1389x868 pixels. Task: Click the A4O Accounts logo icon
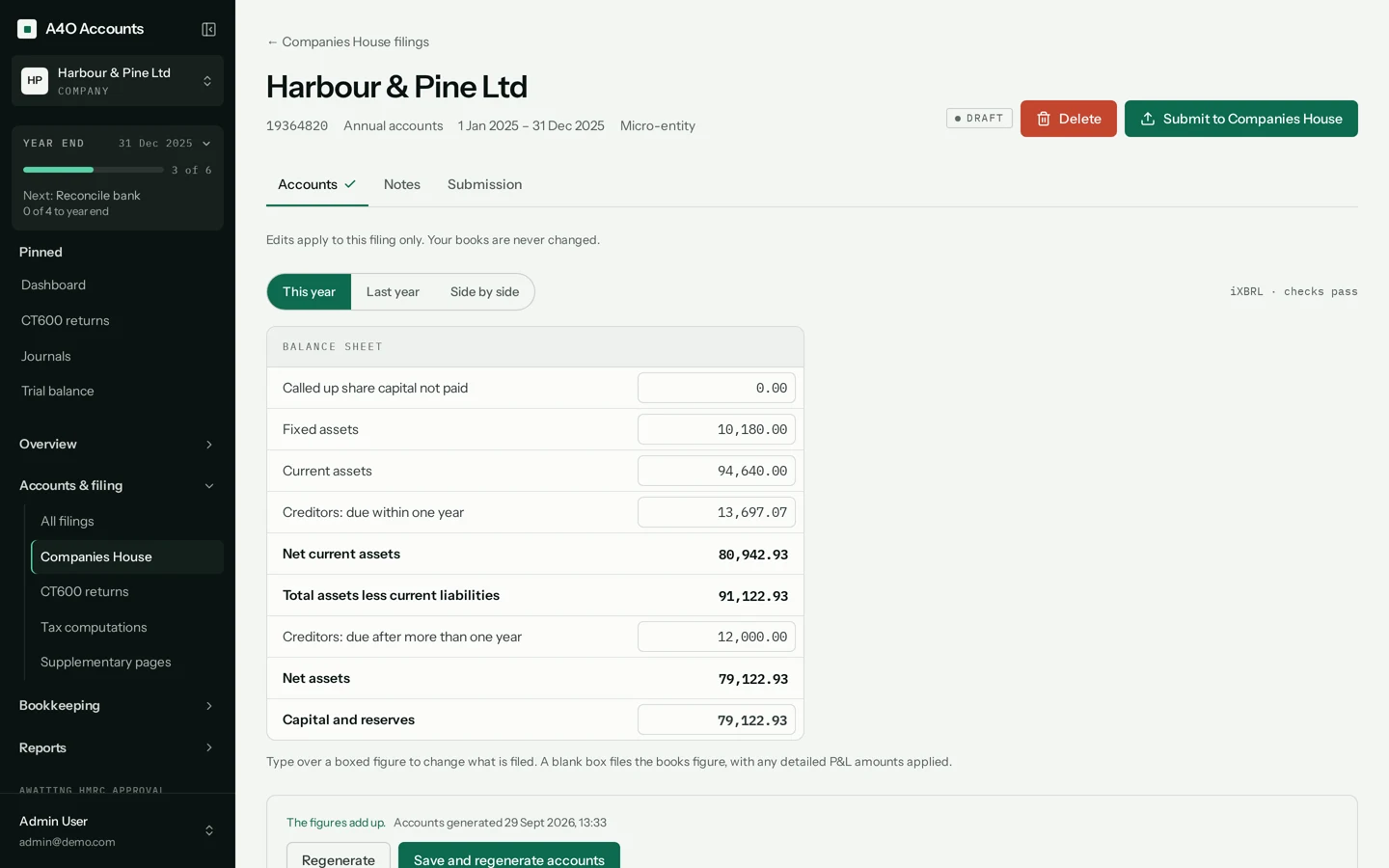pyautogui.click(x=27, y=29)
